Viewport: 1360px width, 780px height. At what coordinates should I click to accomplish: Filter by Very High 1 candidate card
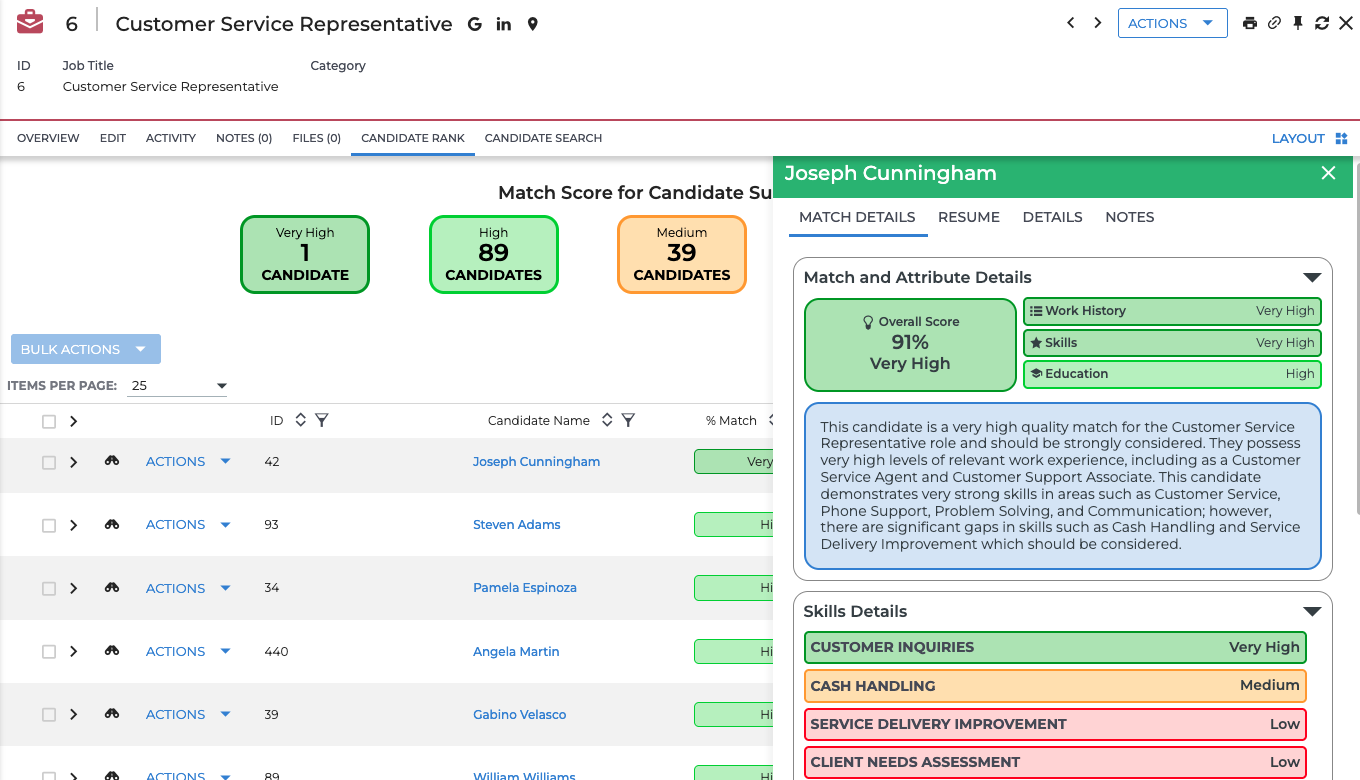tap(305, 255)
